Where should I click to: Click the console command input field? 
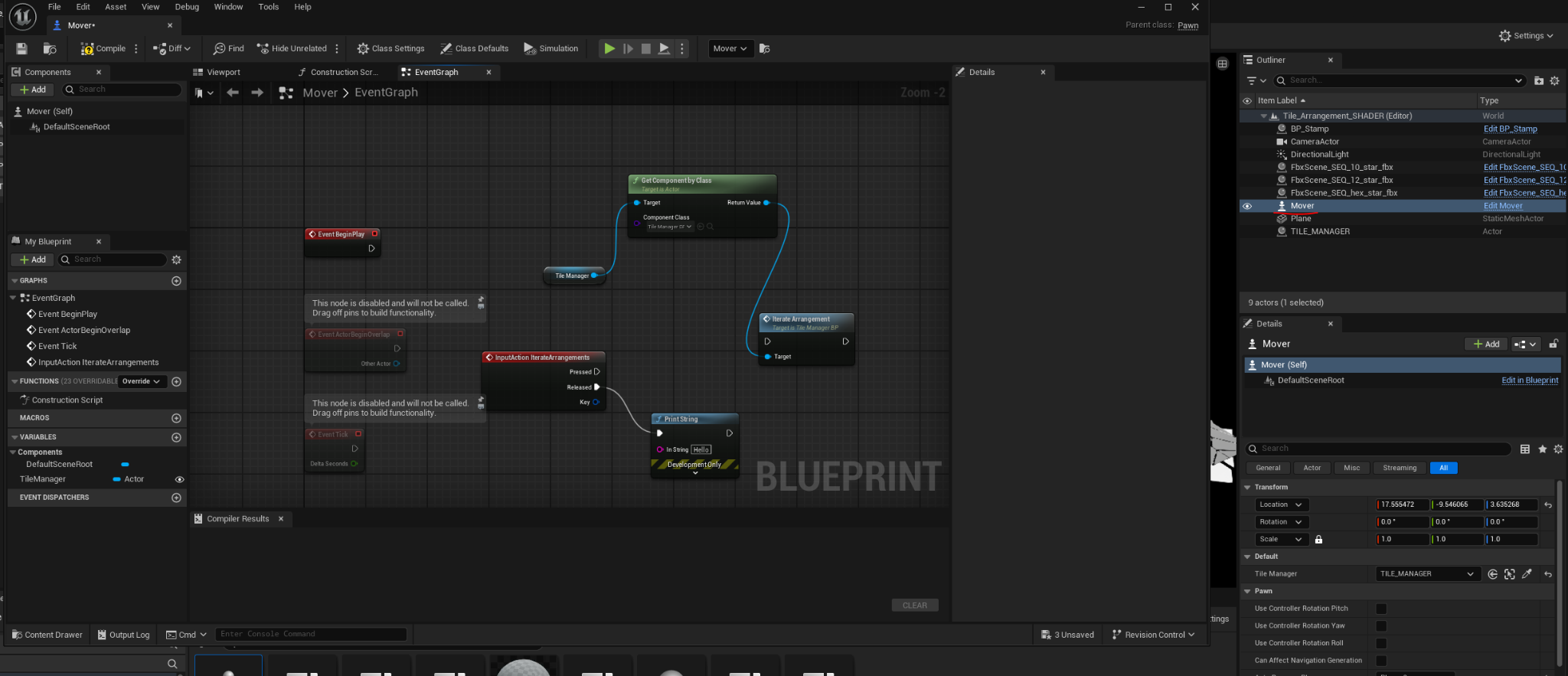(310, 634)
